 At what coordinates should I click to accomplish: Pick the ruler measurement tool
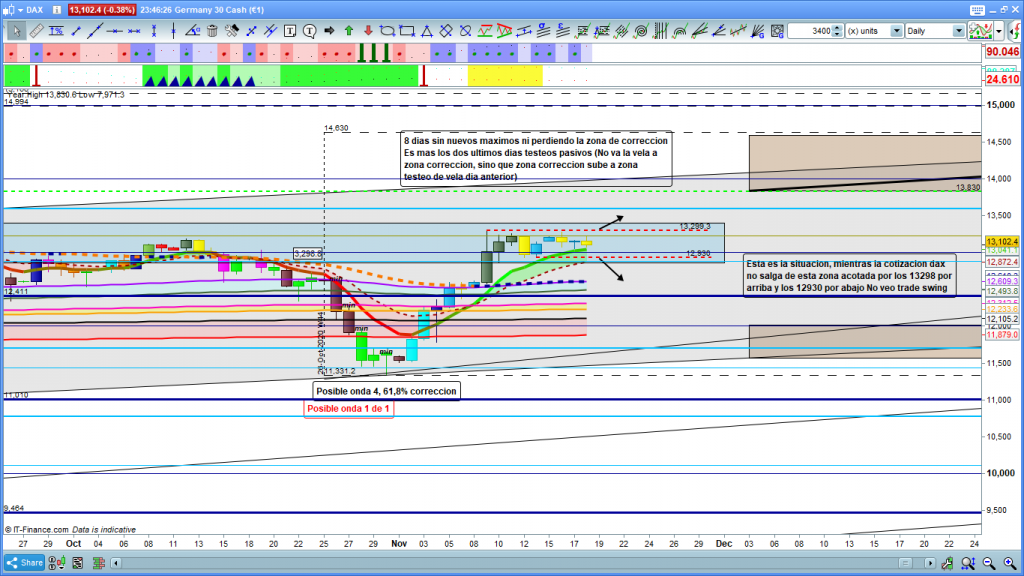pos(37,31)
